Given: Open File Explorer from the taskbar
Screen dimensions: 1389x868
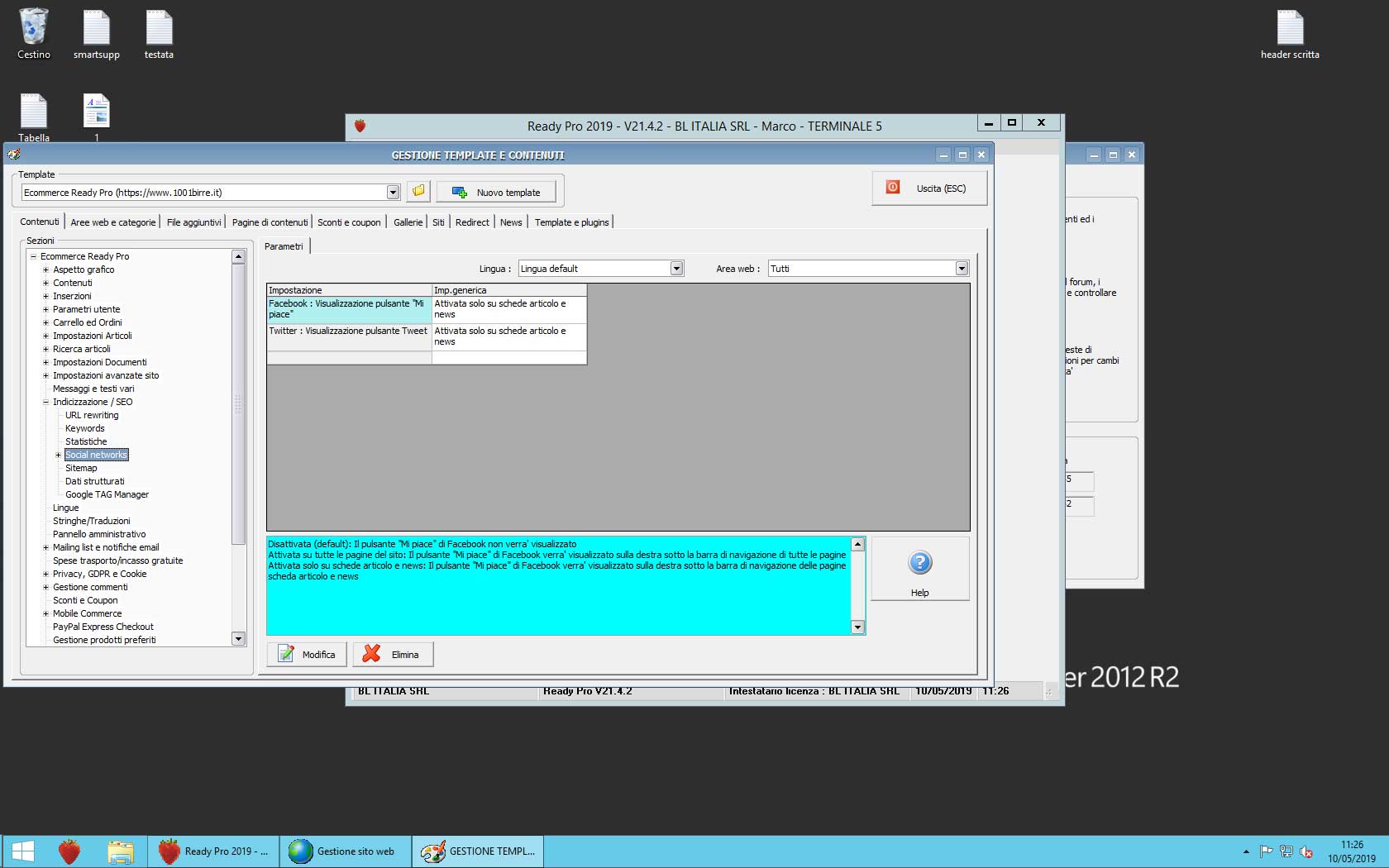Looking at the screenshot, I should pyautogui.click(x=121, y=851).
